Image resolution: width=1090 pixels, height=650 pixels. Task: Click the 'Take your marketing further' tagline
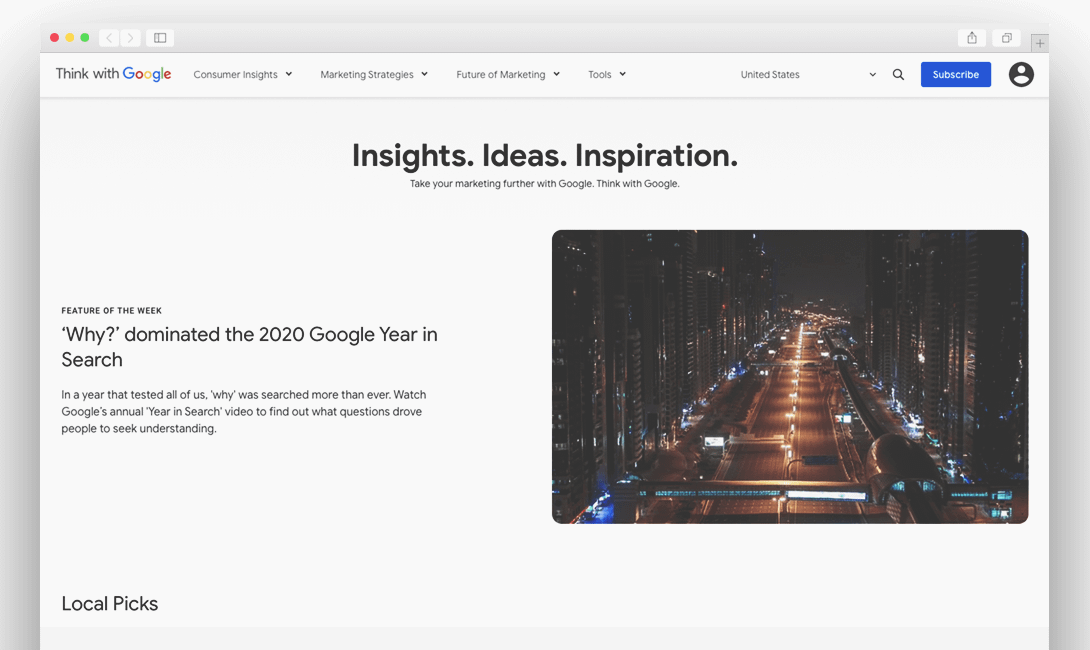[544, 184]
